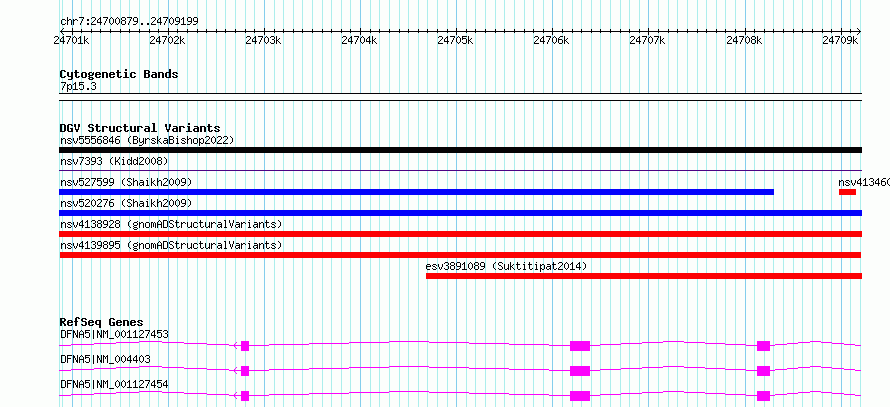Open the nsv7393 (Kidd2008) label
Viewport: 890px width, 407px height.
pyautogui.click(x=114, y=161)
